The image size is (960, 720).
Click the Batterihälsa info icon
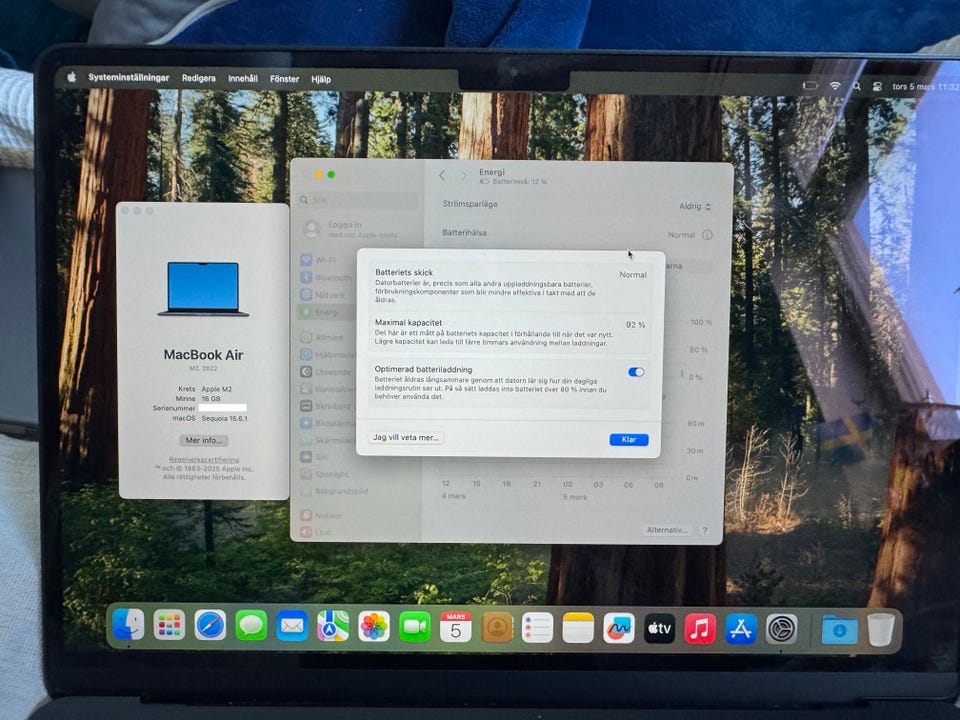(707, 235)
